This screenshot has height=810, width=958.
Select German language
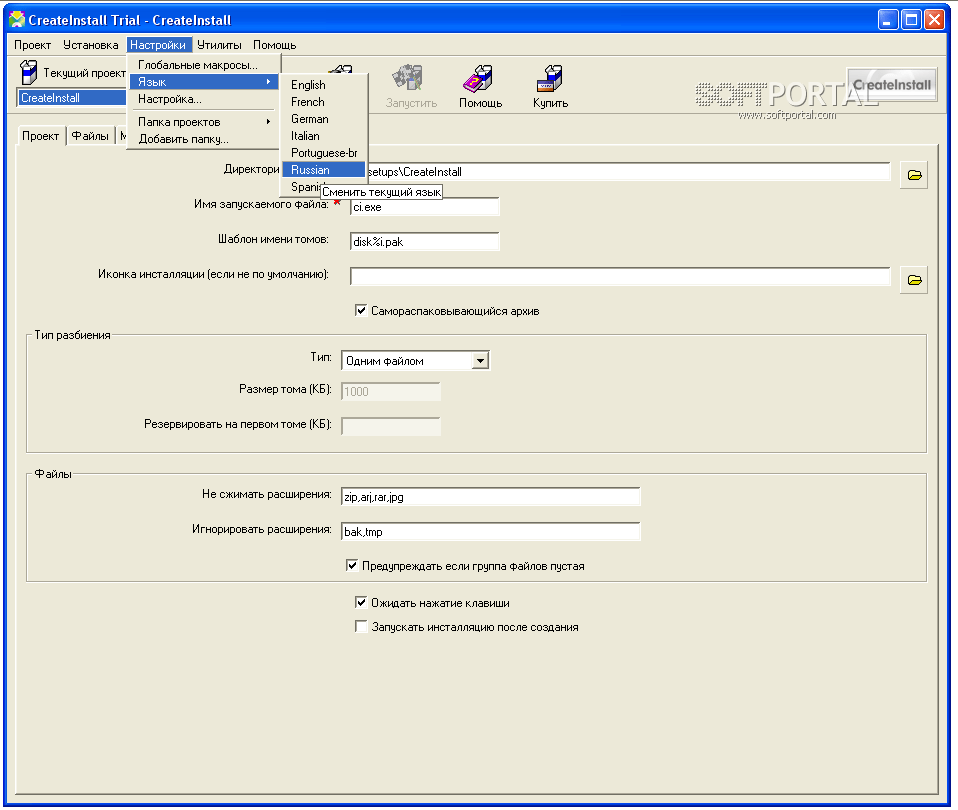tap(324, 119)
